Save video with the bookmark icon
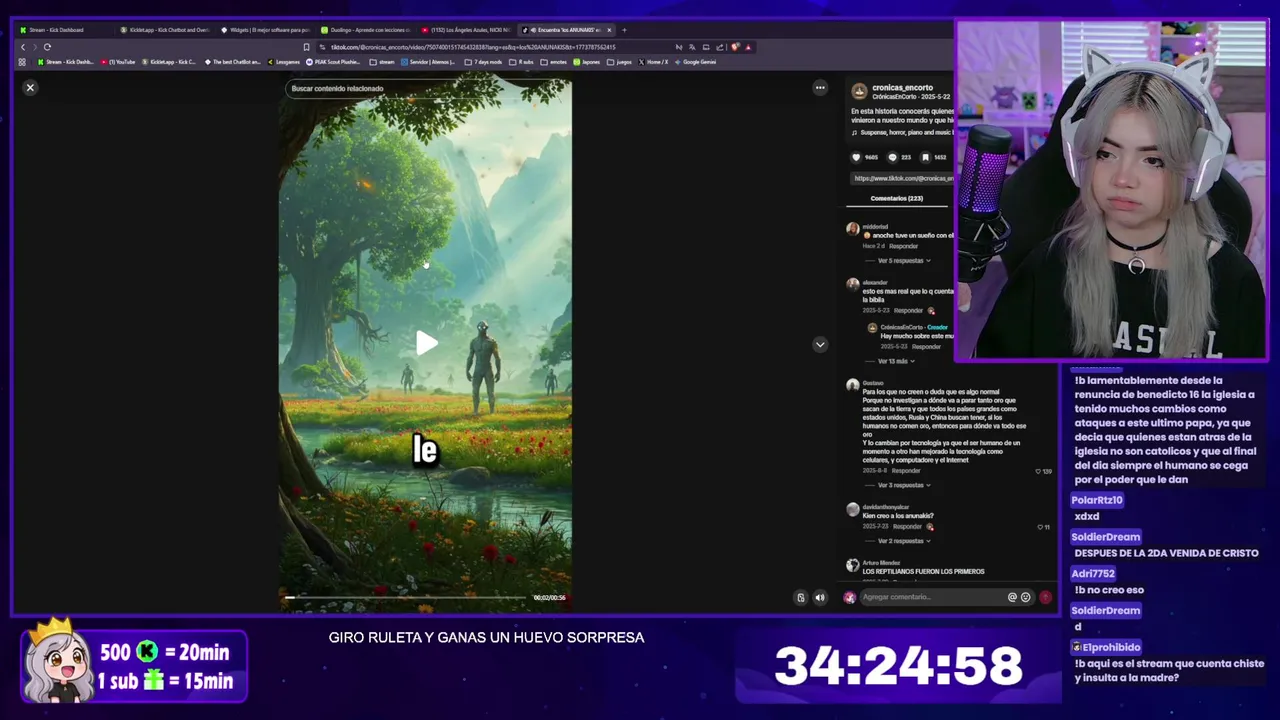This screenshot has height=720, width=1280. (x=926, y=157)
